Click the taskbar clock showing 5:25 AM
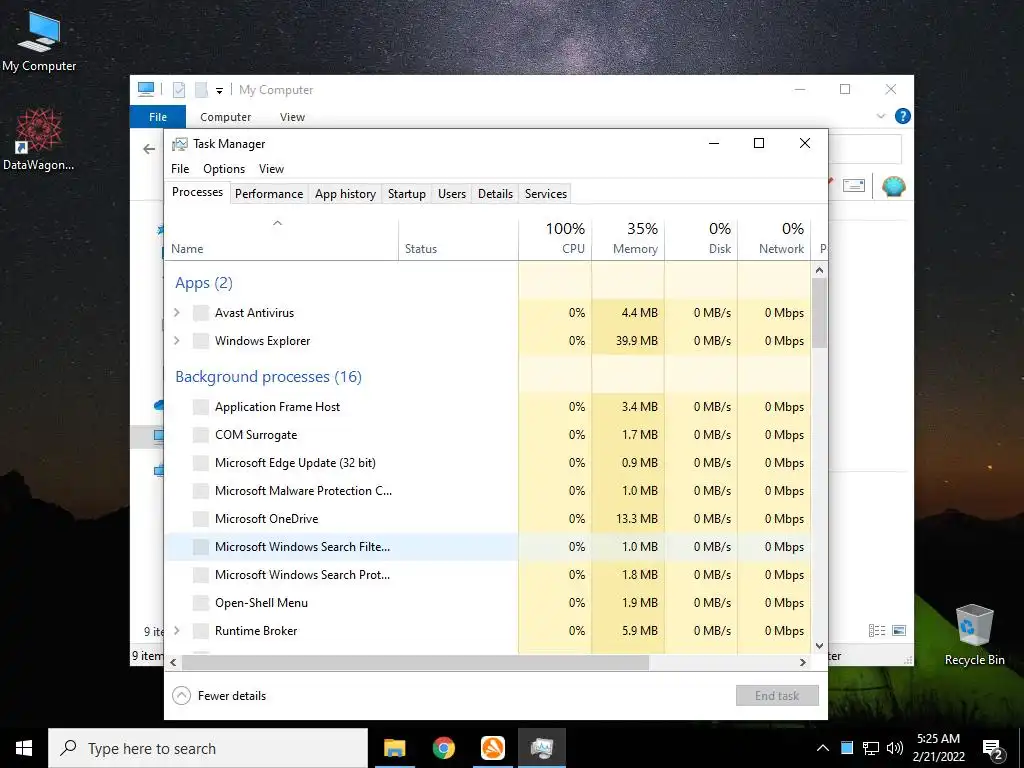 [x=938, y=748]
